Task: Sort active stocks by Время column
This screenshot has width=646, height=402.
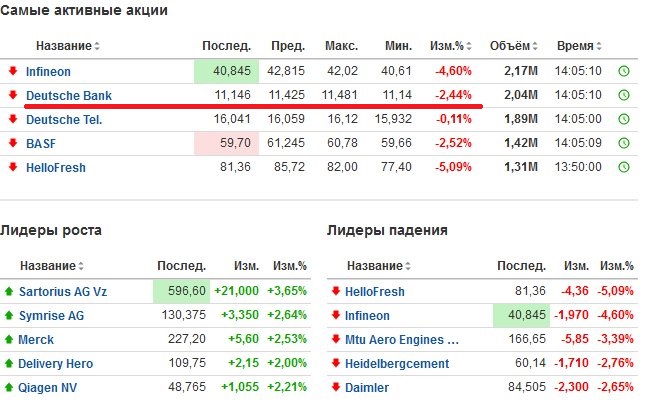Action: click(x=579, y=46)
